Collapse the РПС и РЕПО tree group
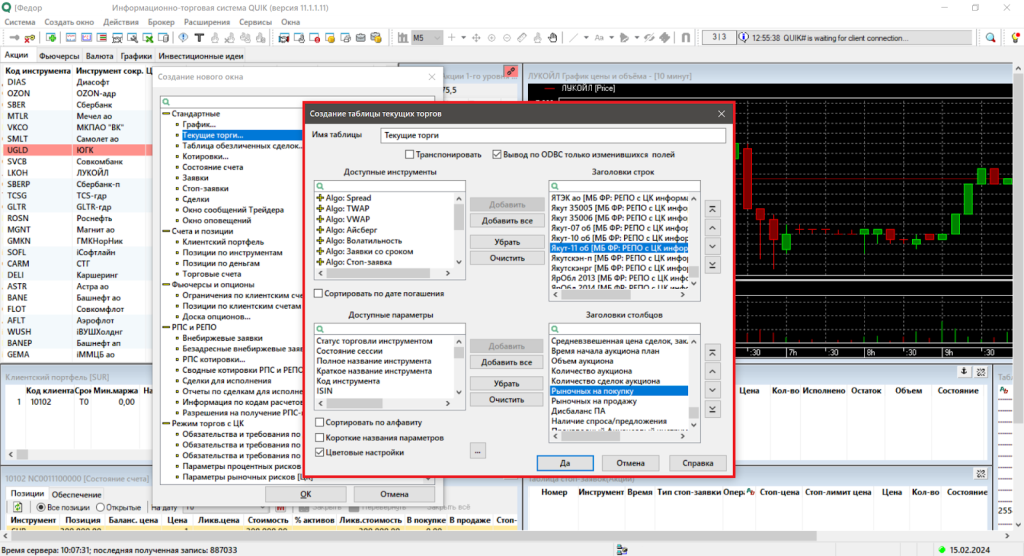The image size is (1024, 556). 166,327
